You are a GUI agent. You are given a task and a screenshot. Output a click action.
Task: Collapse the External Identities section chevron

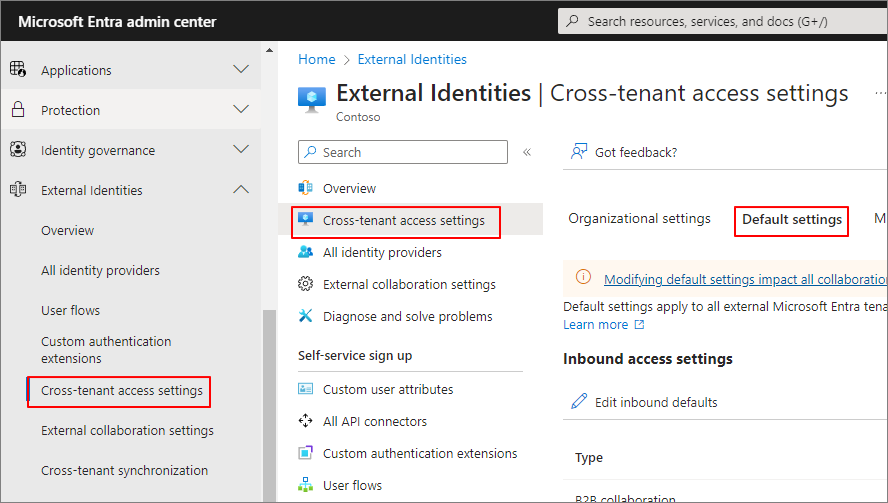[x=241, y=189]
